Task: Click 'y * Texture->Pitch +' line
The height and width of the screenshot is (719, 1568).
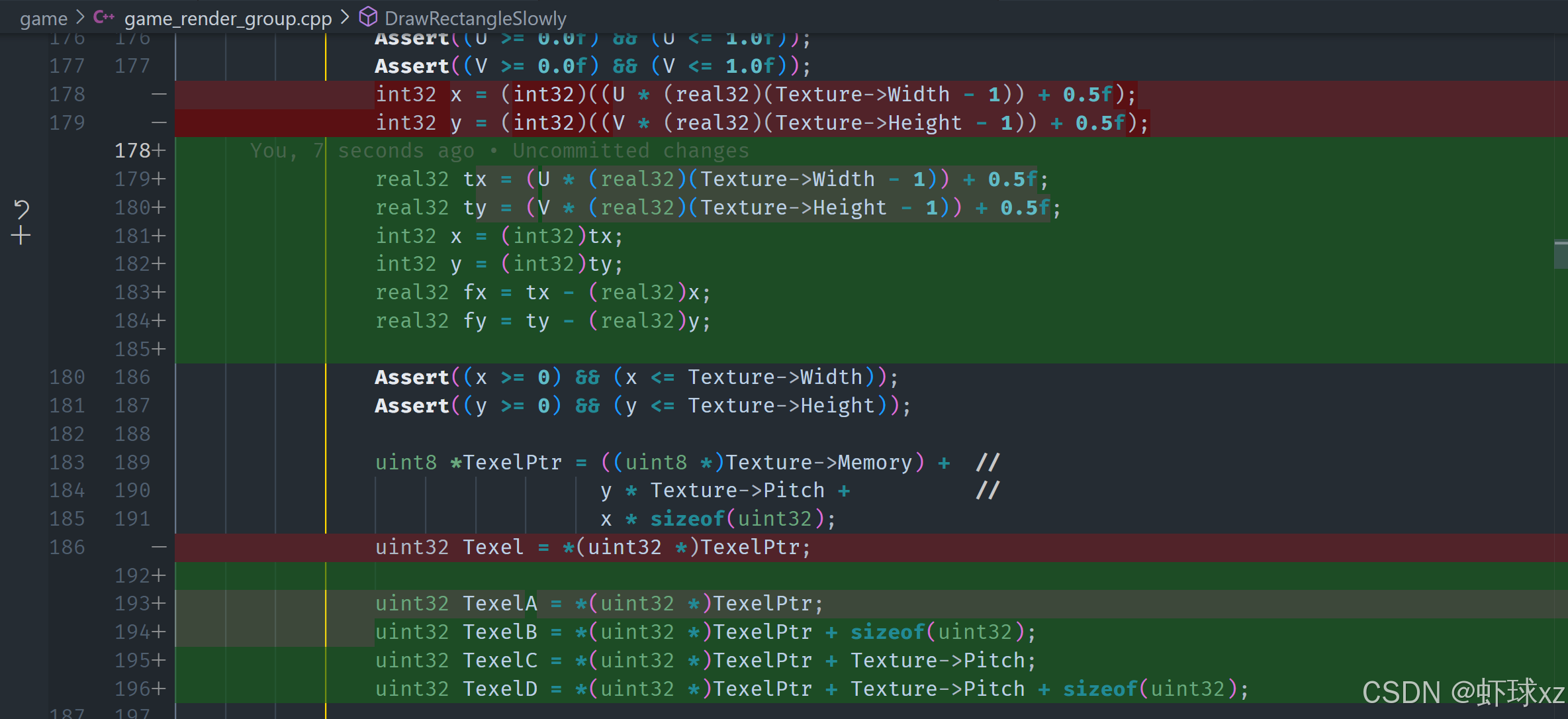Action: [725, 491]
